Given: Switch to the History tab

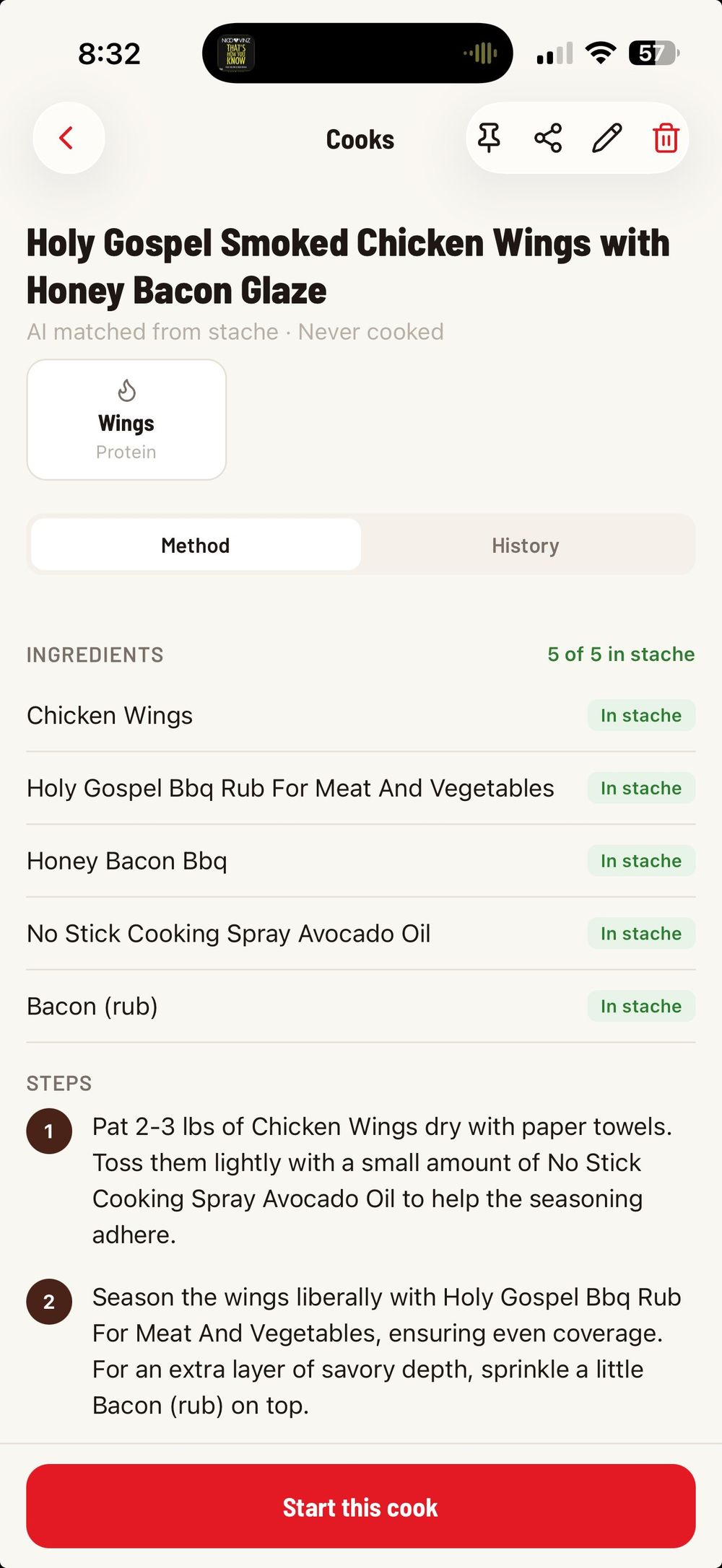Looking at the screenshot, I should click(526, 546).
